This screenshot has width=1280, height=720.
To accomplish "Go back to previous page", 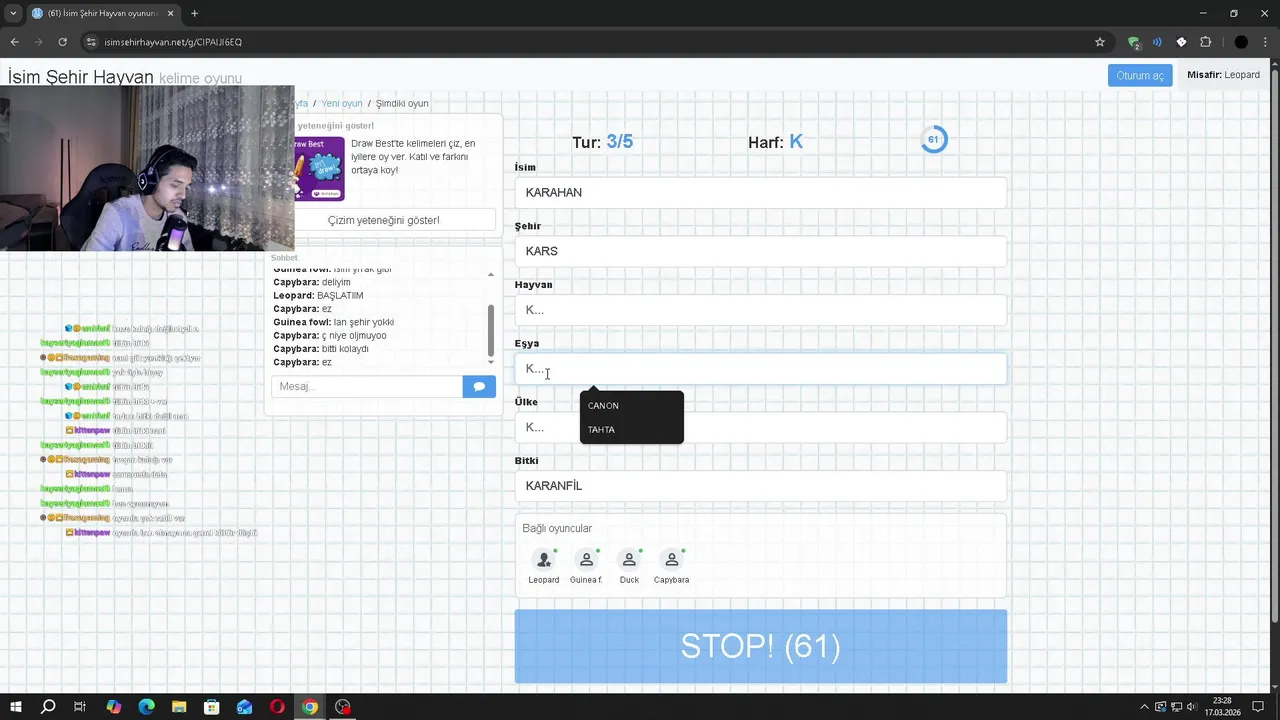I will pos(14,42).
